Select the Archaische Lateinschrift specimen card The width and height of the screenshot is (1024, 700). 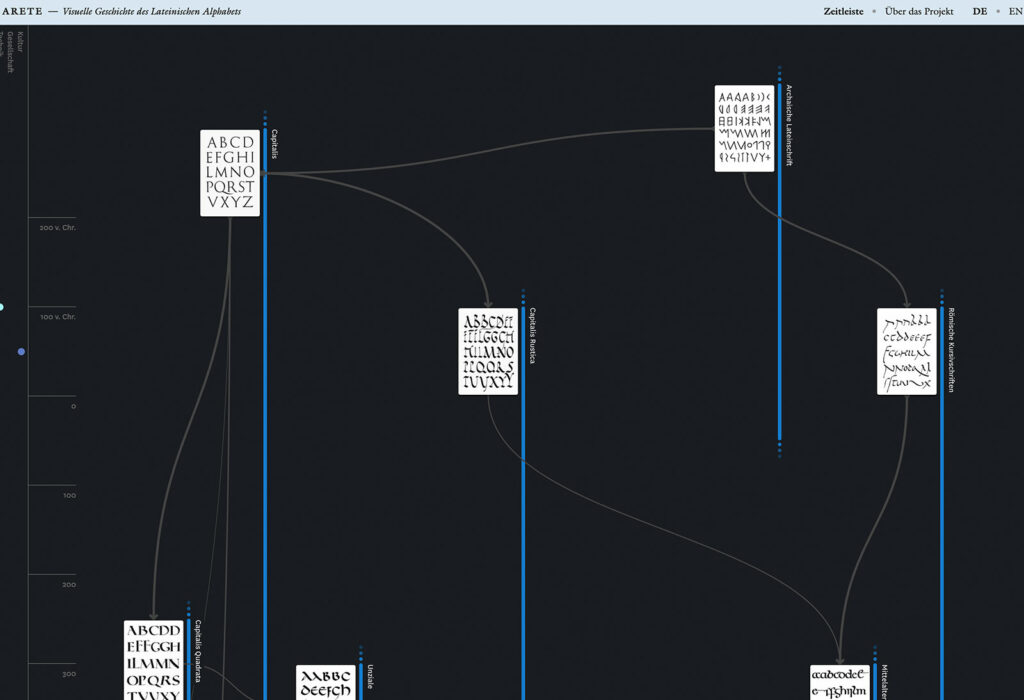point(743,127)
